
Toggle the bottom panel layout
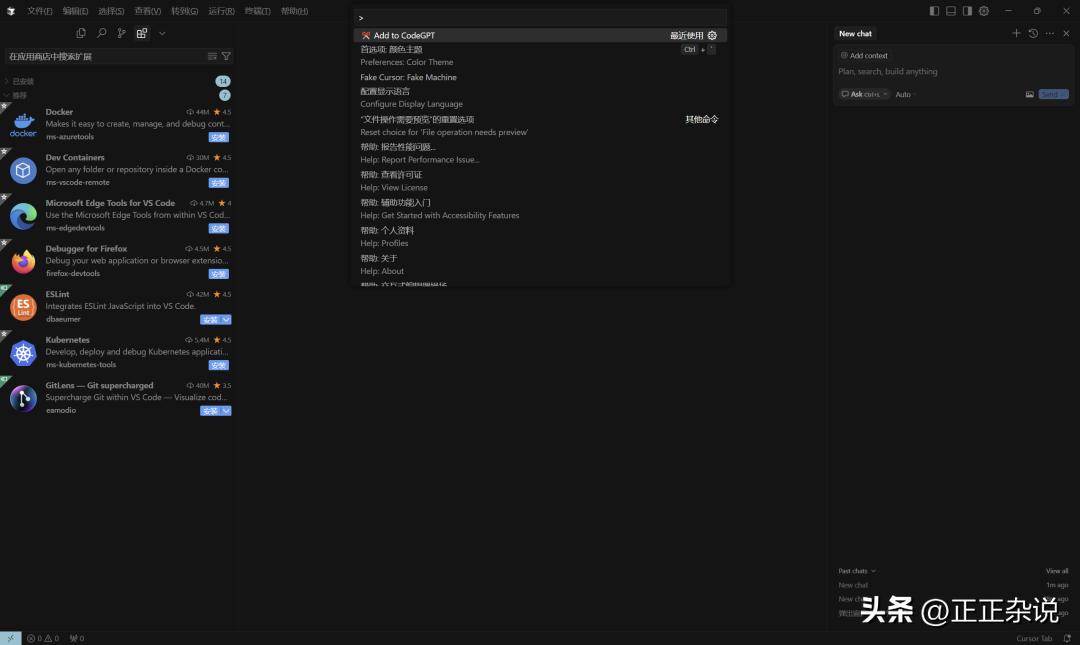[x=951, y=11]
